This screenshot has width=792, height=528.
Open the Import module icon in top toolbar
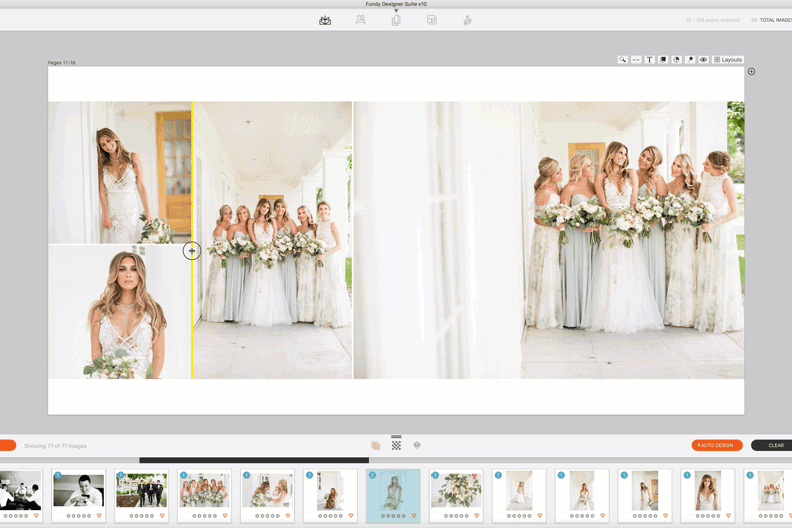click(x=325, y=20)
